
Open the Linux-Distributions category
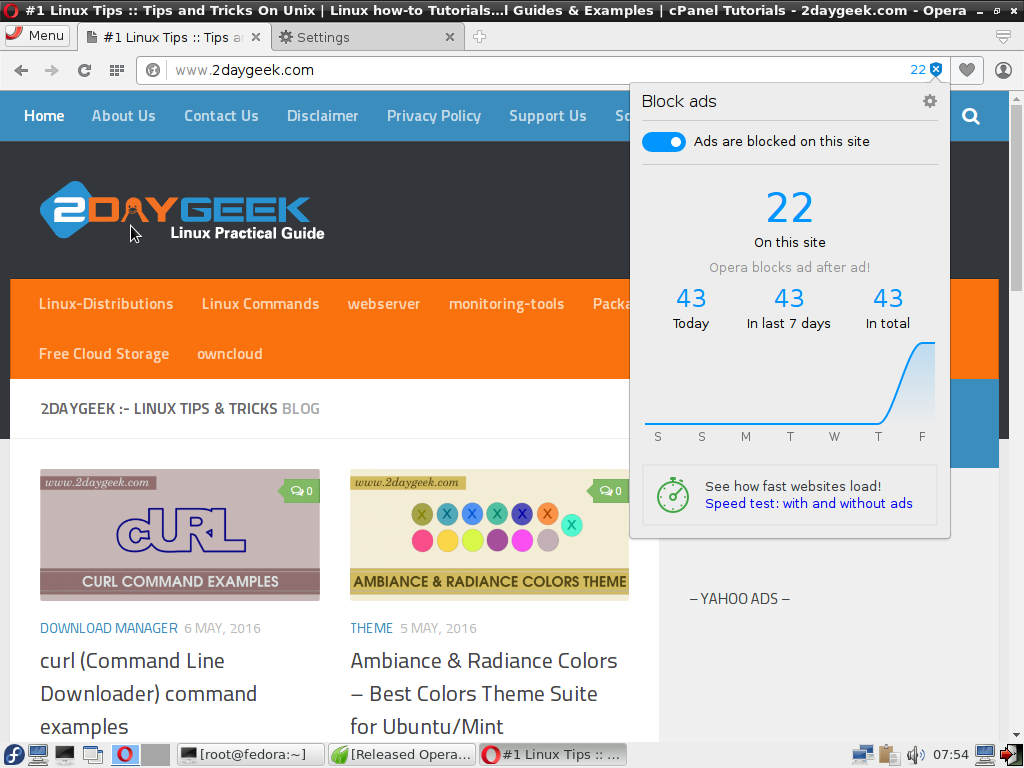click(106, 304)
